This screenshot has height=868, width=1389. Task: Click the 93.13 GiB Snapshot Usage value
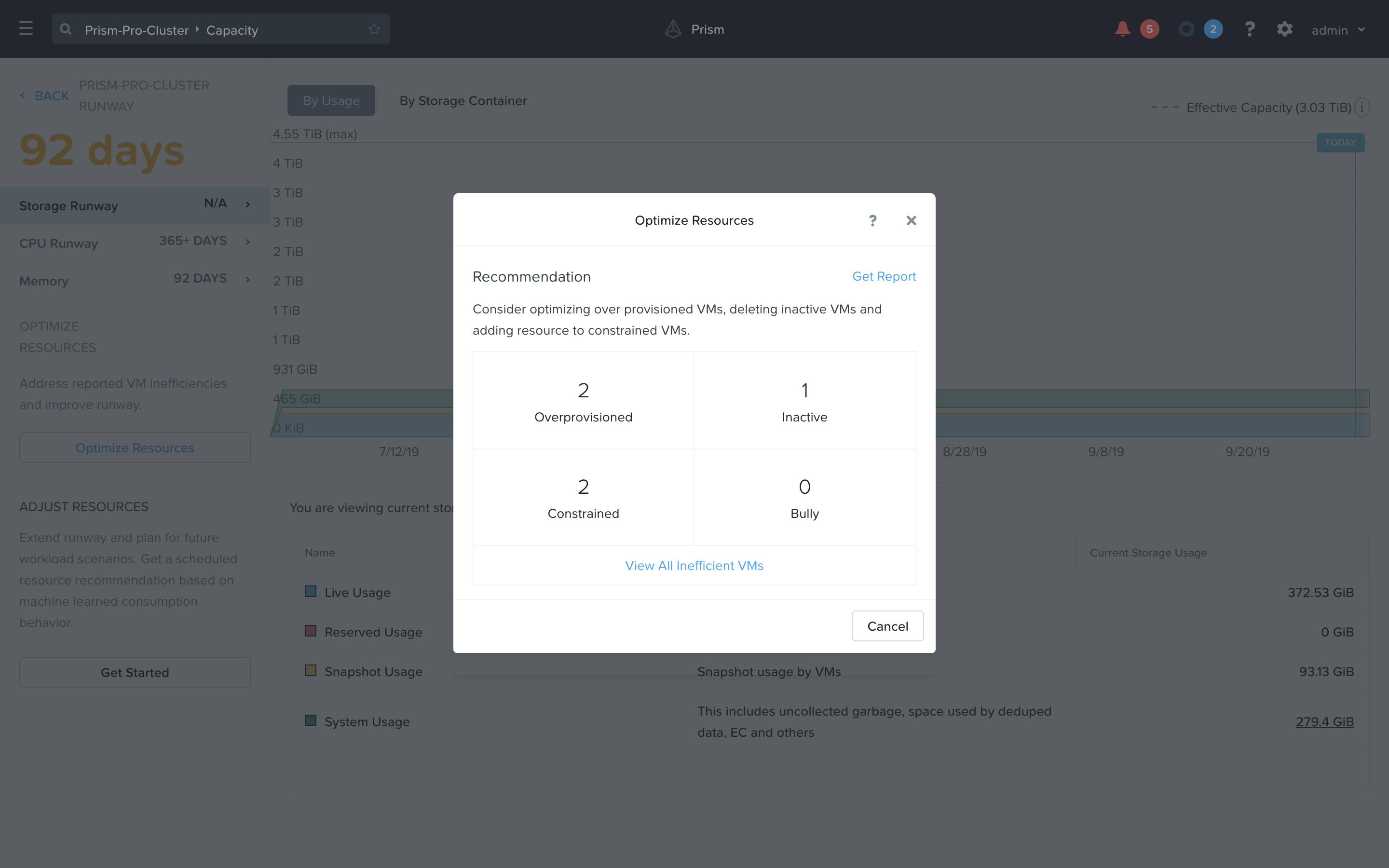(x=1326, y=672)
